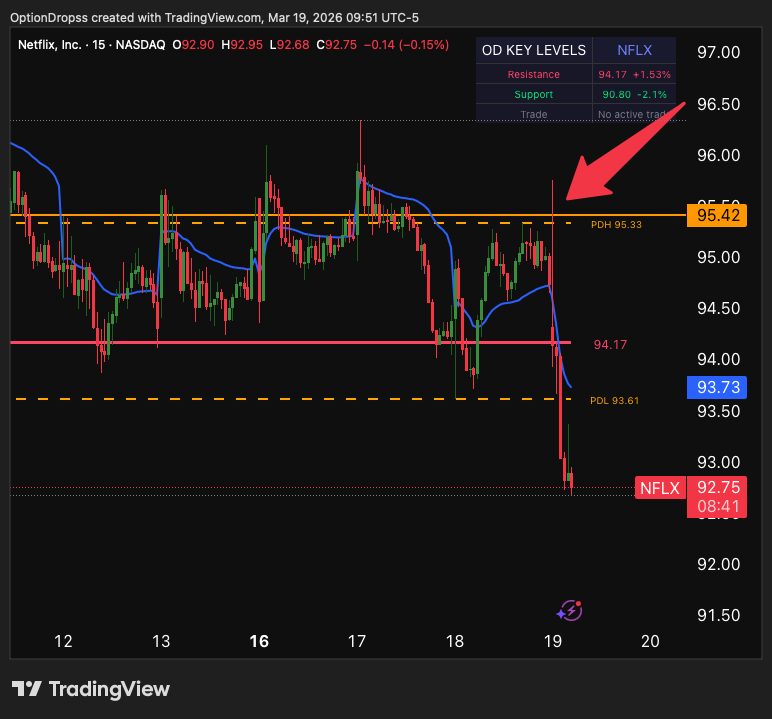This screenshot has height=719, width=772.
Task: Click the 94.50 price axis label
Action: (718, 309)
